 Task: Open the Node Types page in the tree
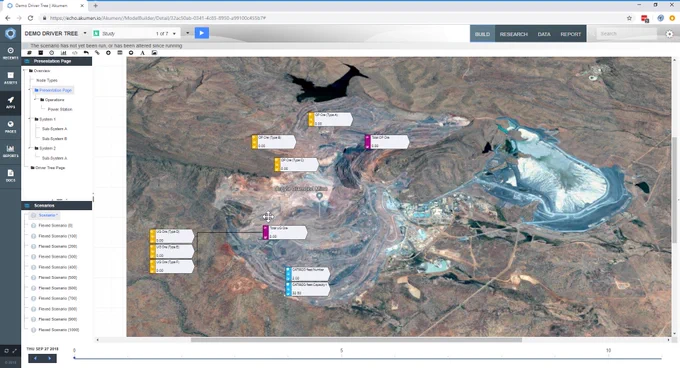coord(47,81)
